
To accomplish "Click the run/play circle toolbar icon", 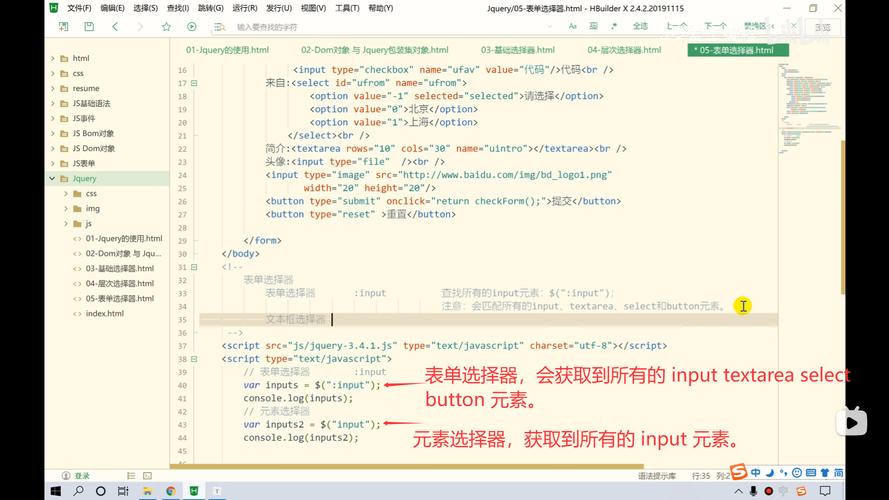I will (x=192, y=27).
